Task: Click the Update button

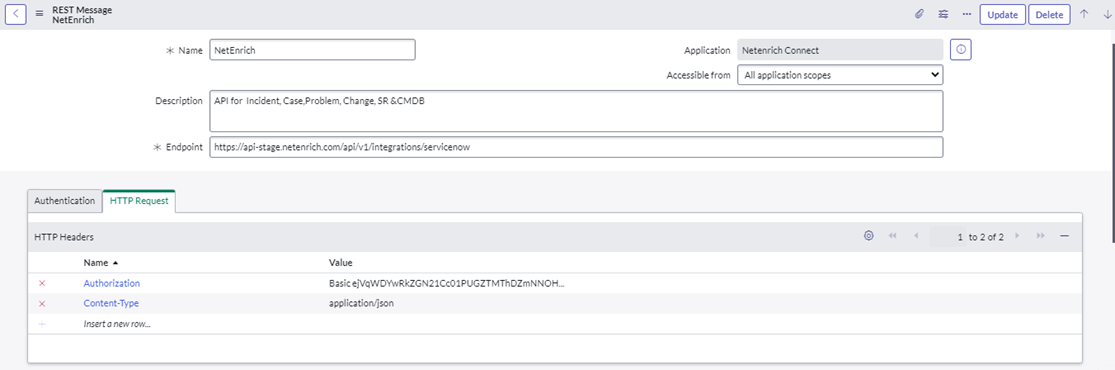Action: pyautogui.click(x=1003, y=14)
